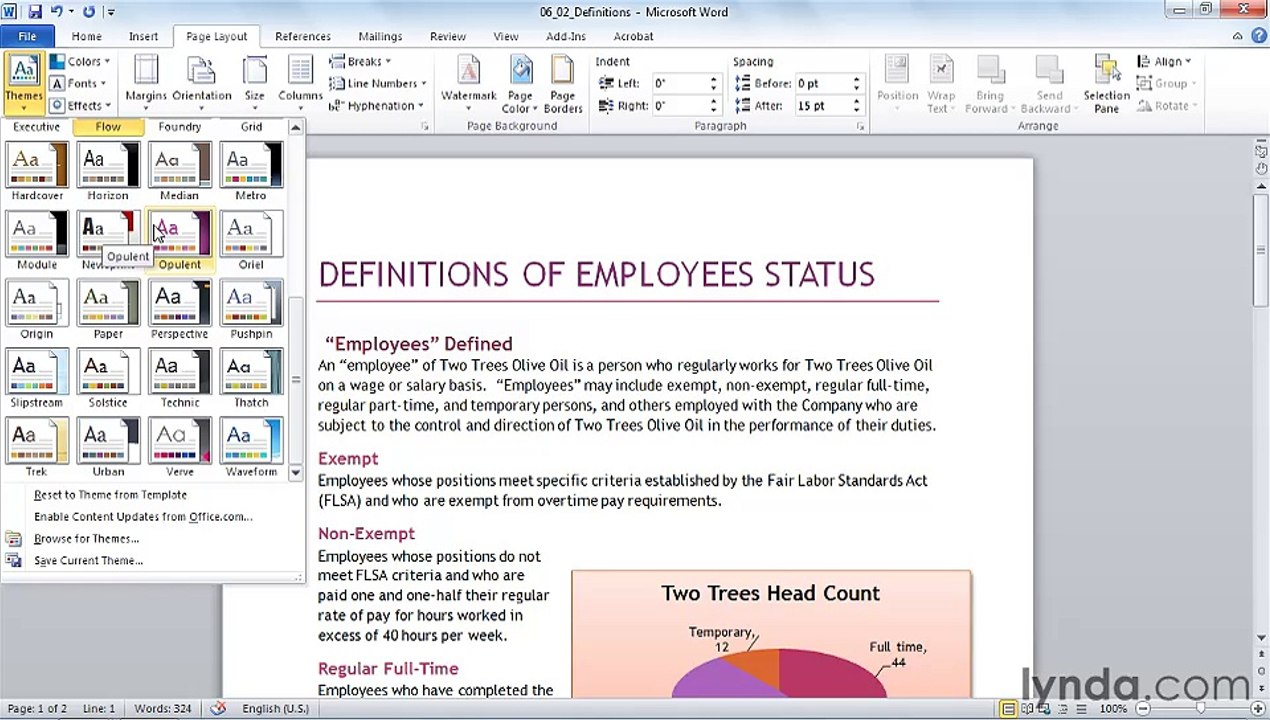Open the Page Color picker
The height and width of the screenshot is (720, 1270).
coord(520,84)
